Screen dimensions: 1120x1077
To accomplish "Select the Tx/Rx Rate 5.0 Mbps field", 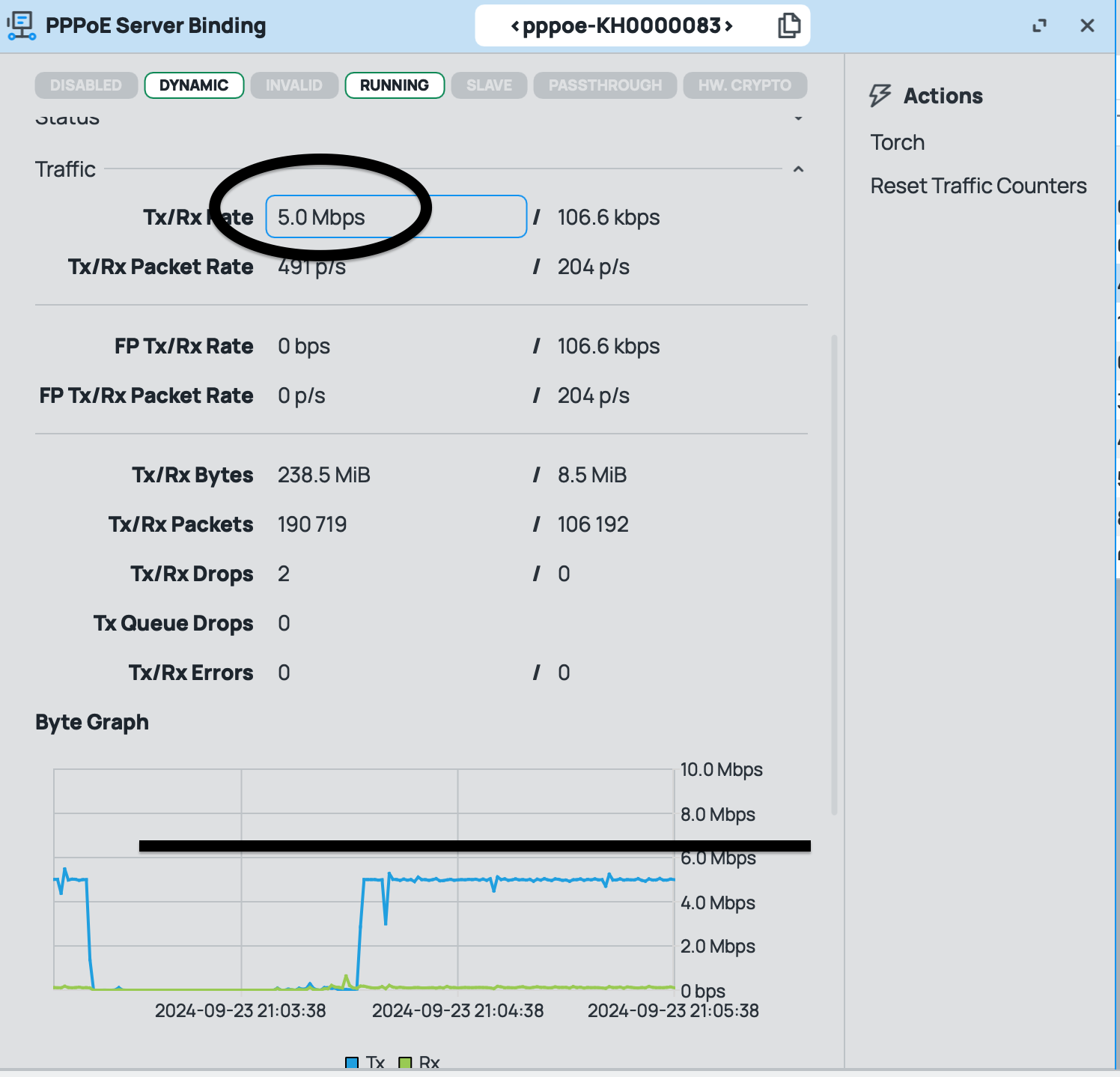I will click(396, 217).
